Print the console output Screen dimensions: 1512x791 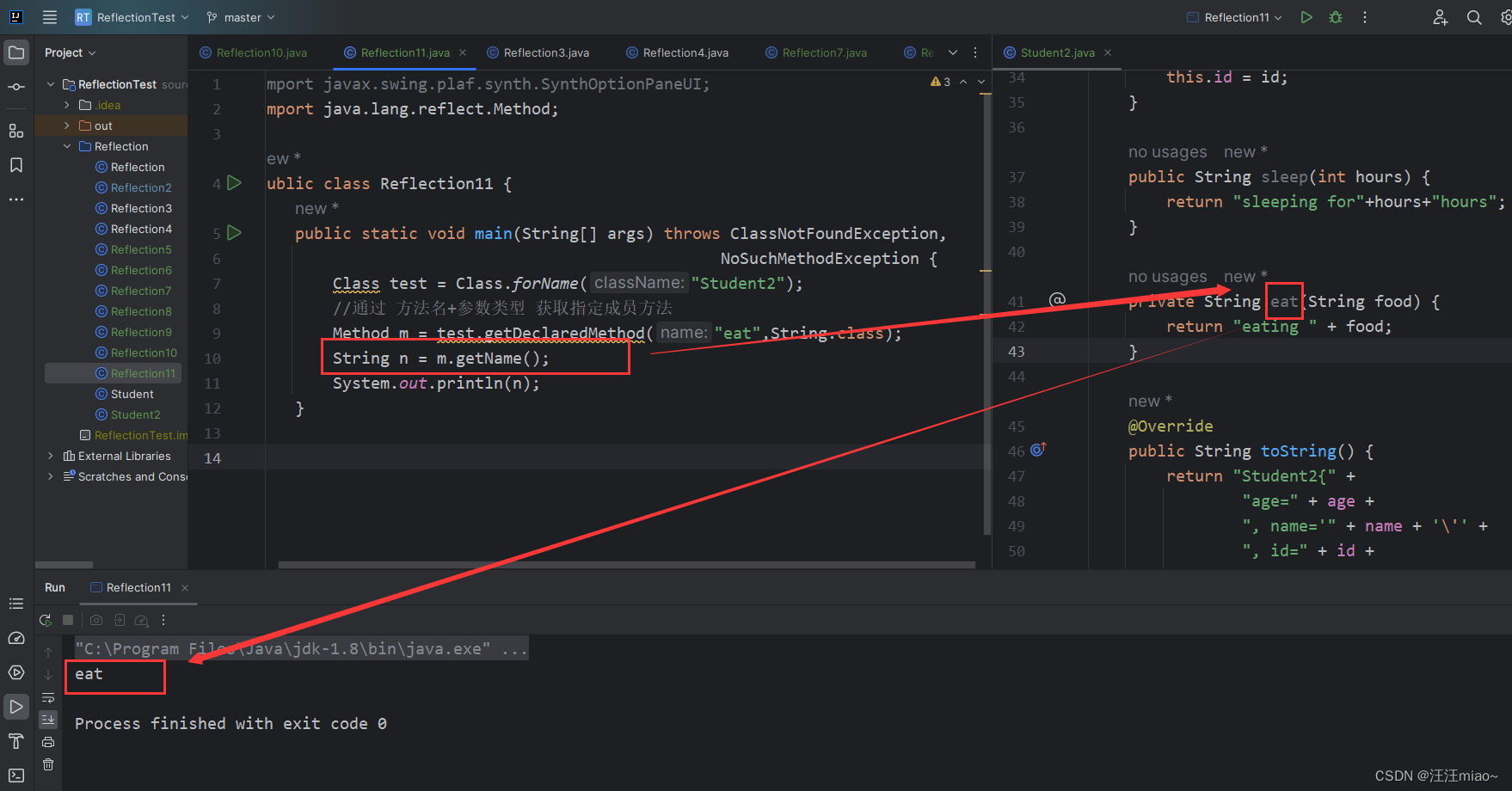click(48, 742)
